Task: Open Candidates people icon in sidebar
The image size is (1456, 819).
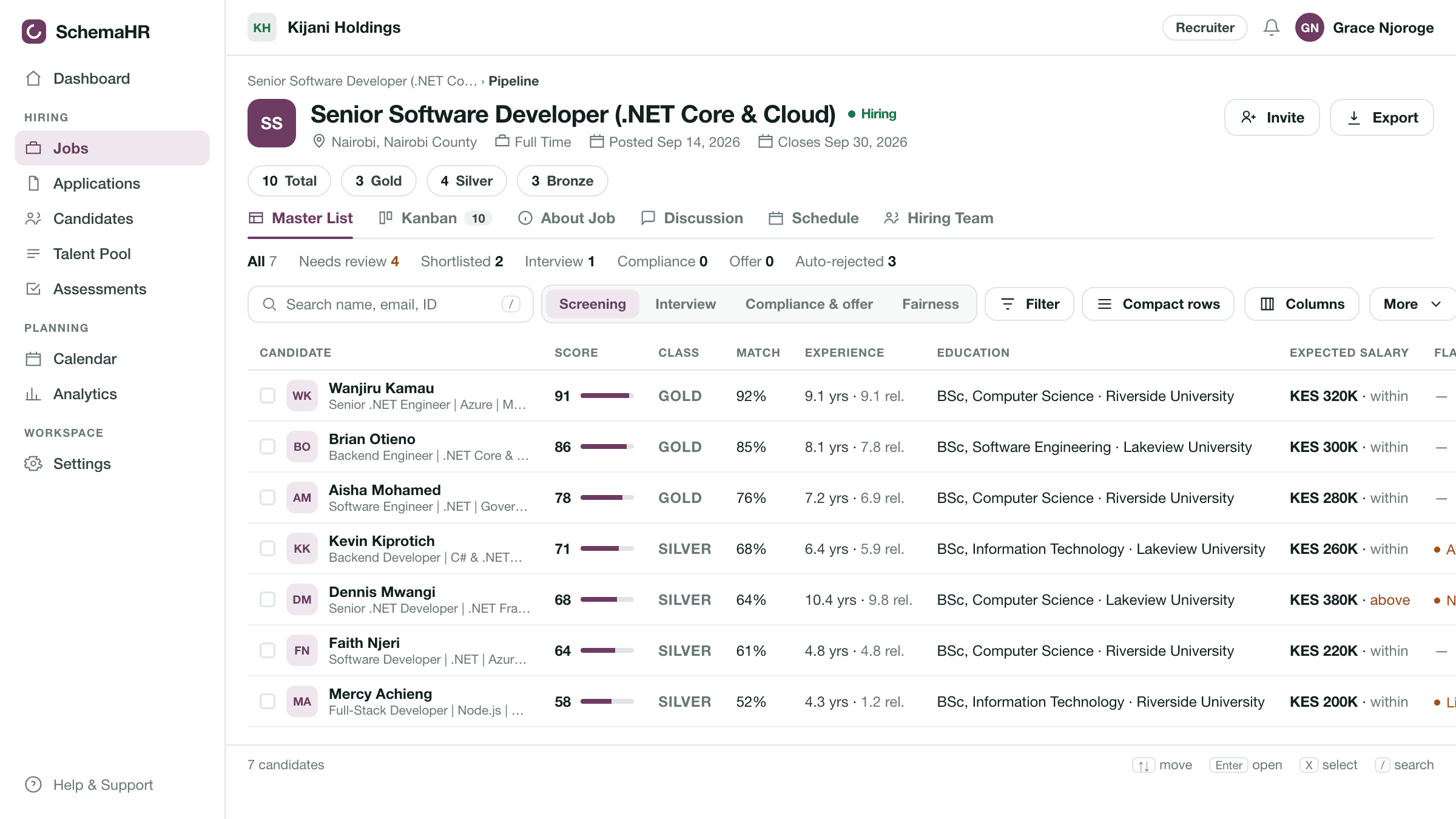Action: [x=33, y=218]
